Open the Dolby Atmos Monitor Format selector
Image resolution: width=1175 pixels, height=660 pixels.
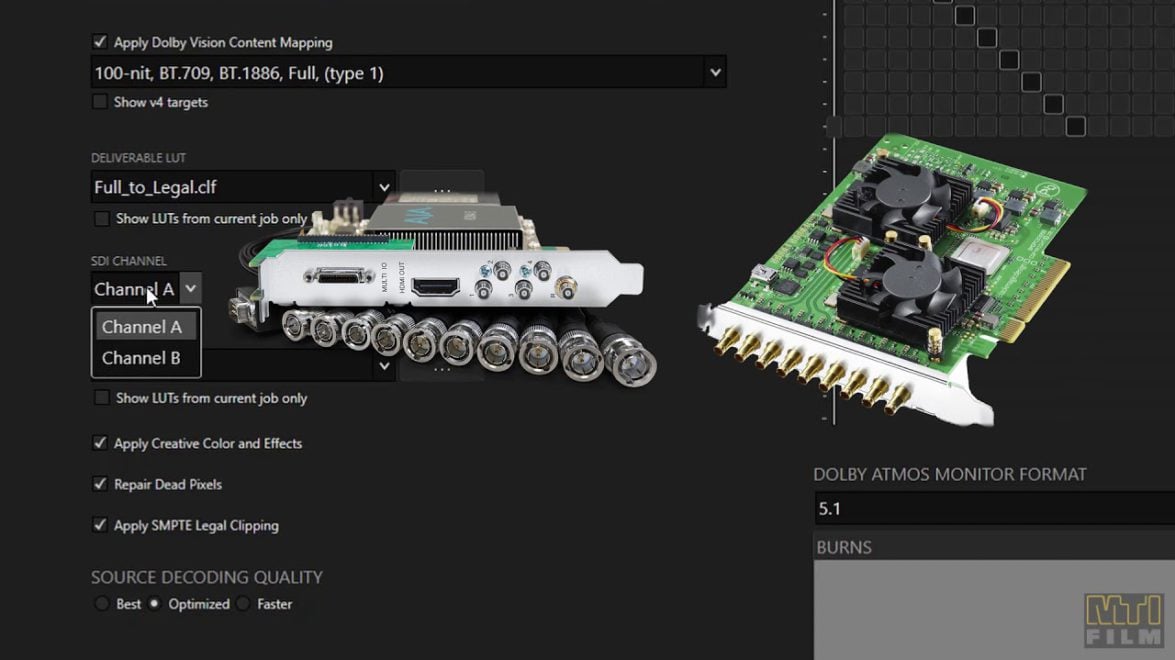[990, 508]
